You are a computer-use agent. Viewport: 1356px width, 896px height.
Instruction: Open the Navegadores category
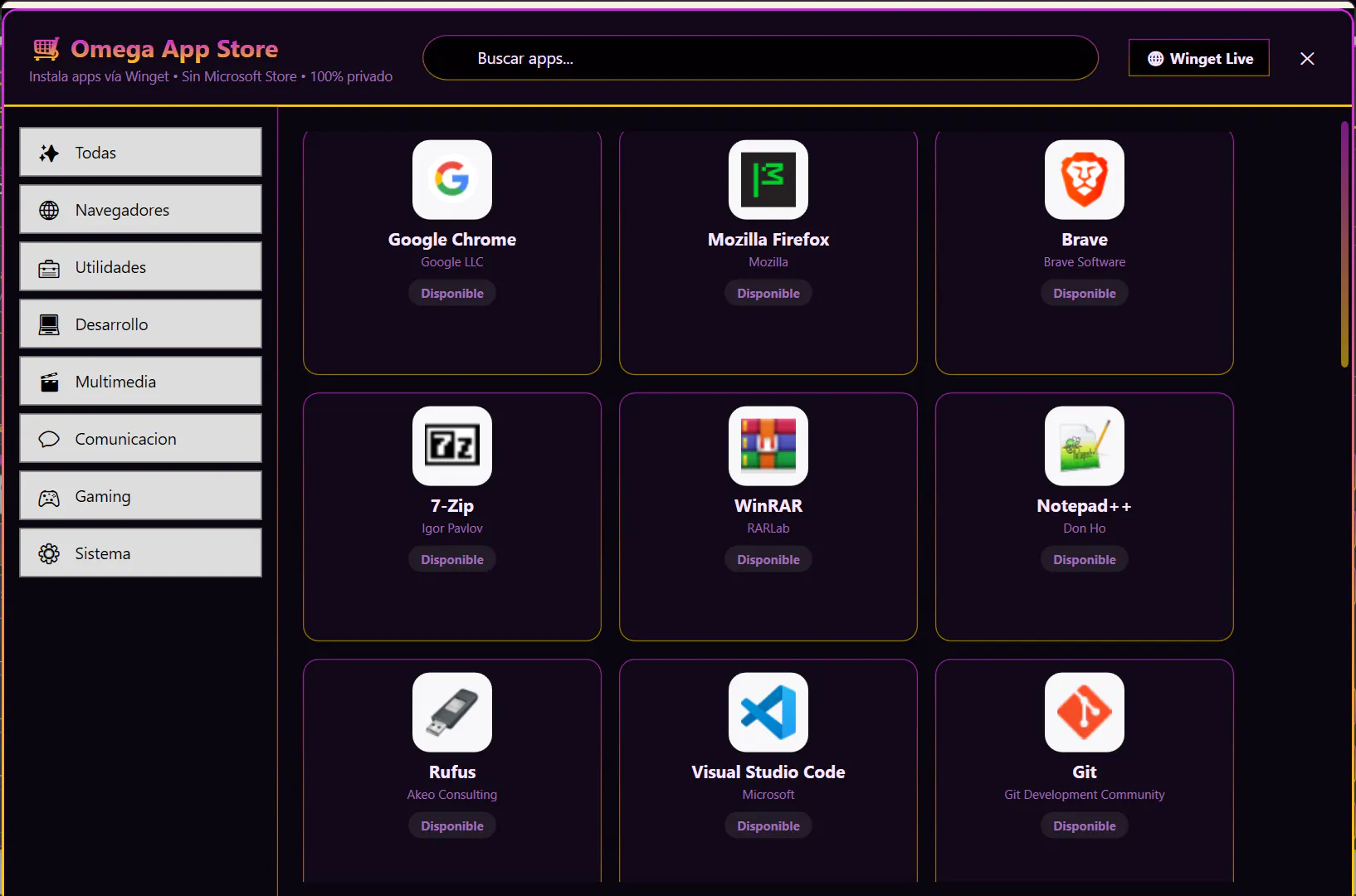pos(140,209)
